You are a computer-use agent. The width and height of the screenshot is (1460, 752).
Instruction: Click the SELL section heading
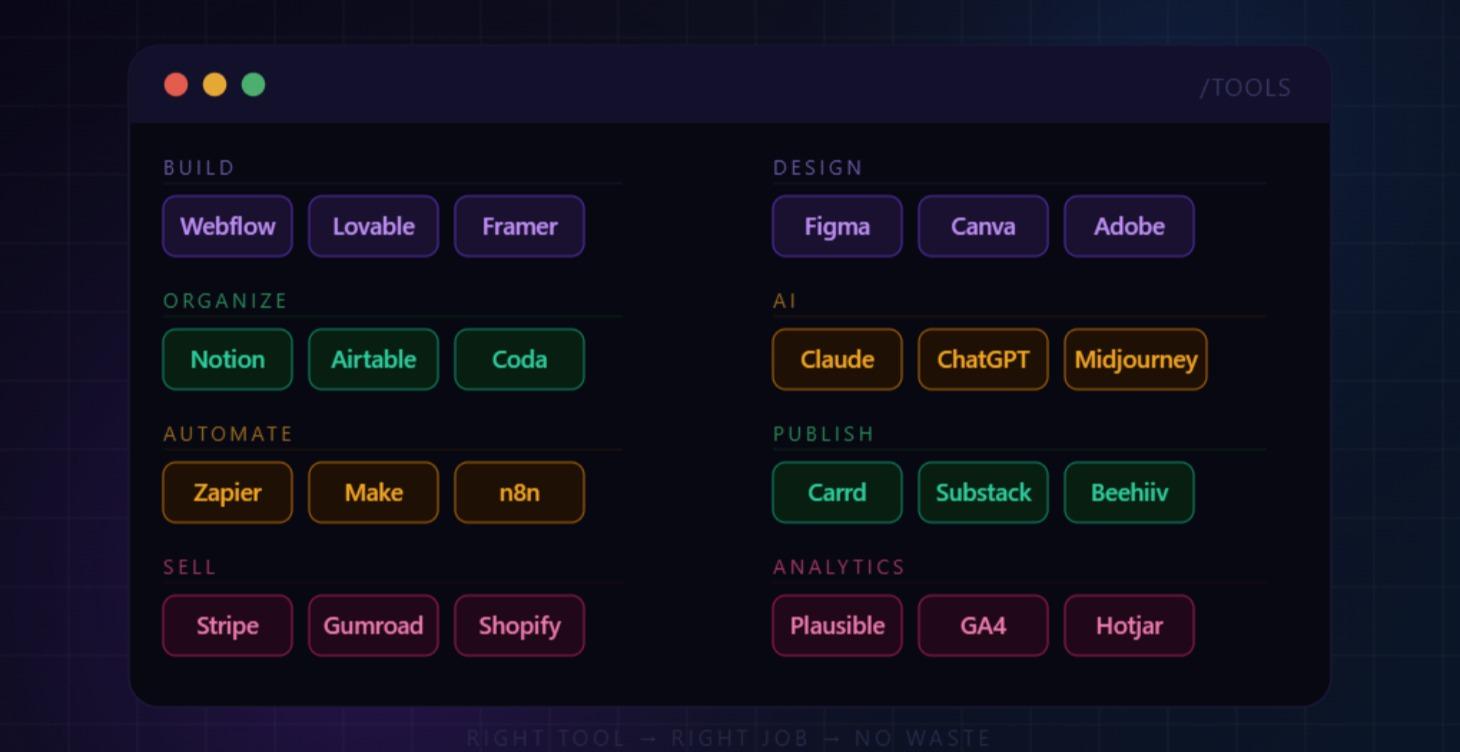click(x=190, y=566)
